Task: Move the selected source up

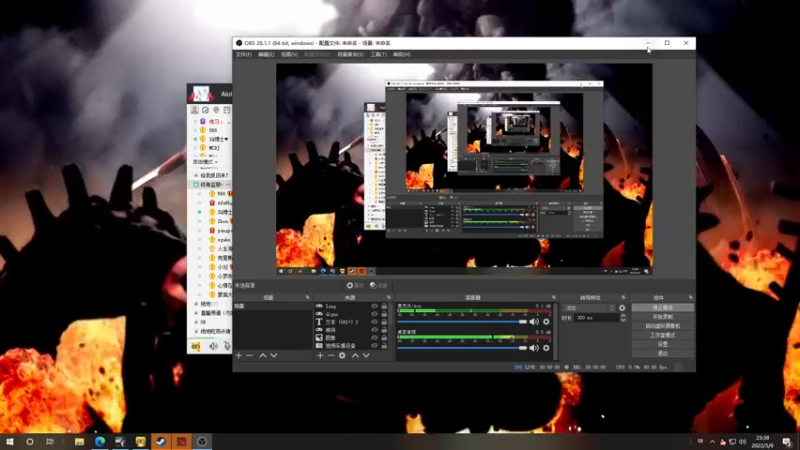Action: tap(355, 355)
